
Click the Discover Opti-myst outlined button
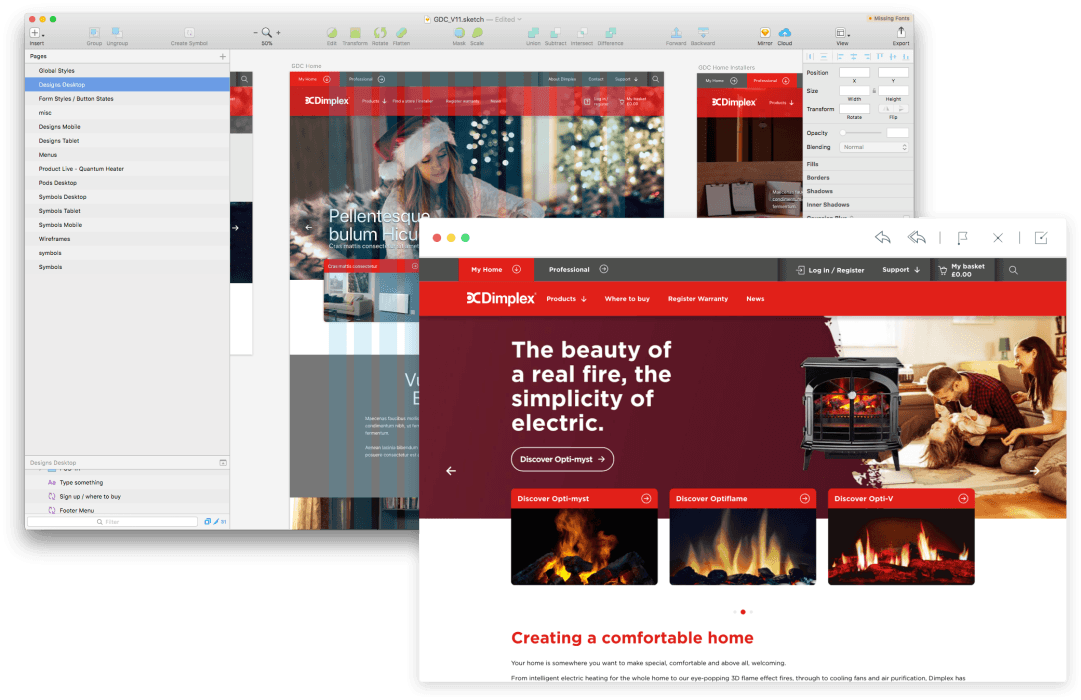(562, 459)
